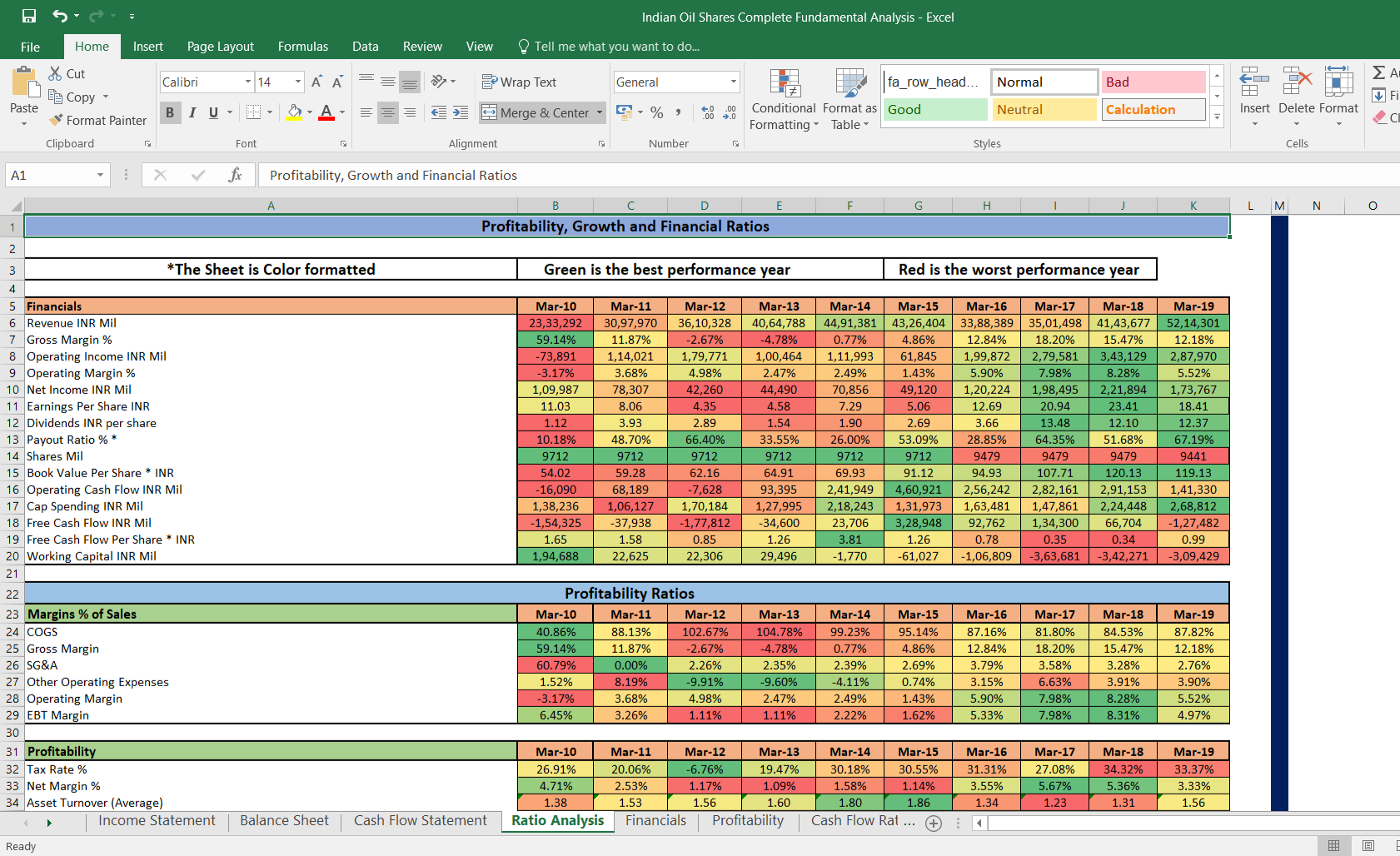Viewport: 1400px width, 856px height.
Task: Apply the Normal cell style
Action: coord(1044,82)
